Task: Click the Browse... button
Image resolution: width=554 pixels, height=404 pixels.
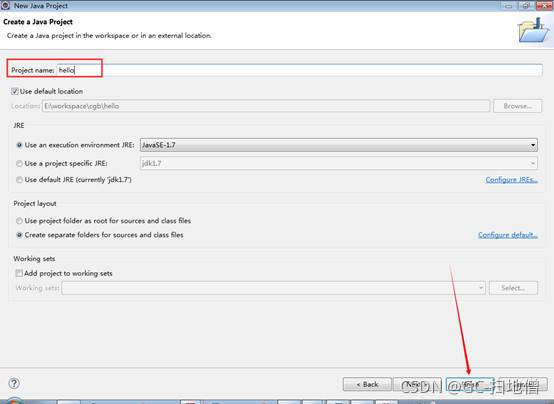Action: [x=517, y=106]
